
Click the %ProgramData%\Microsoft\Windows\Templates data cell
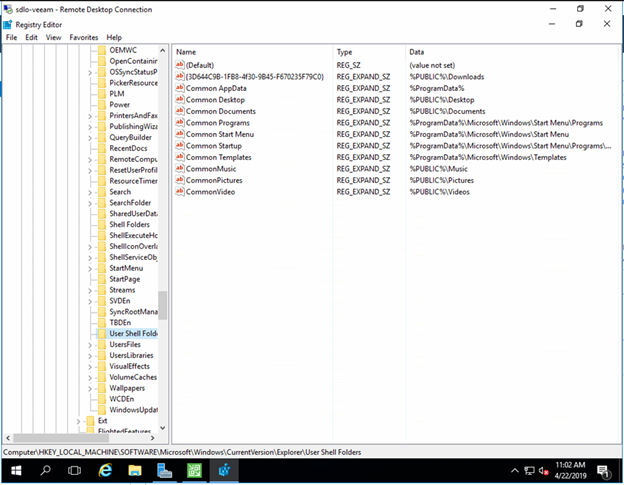coord(488,157)
